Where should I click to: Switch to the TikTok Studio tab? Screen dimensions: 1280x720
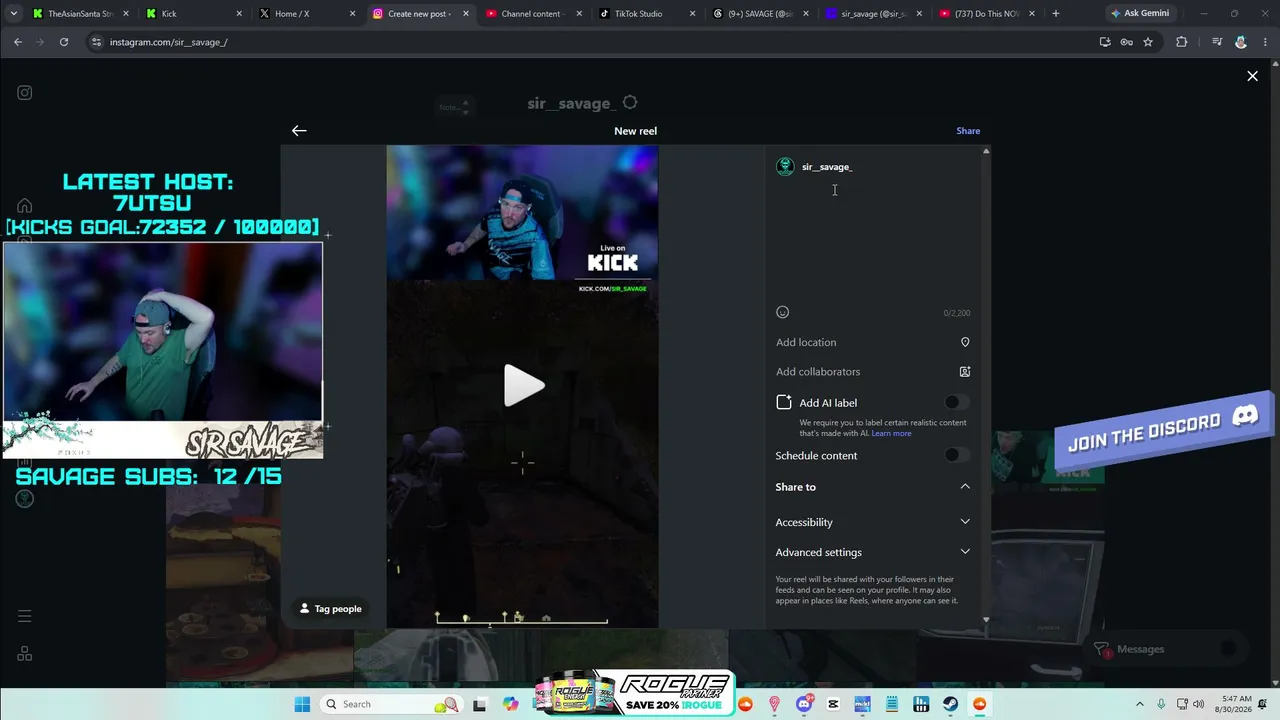(648, 14)
